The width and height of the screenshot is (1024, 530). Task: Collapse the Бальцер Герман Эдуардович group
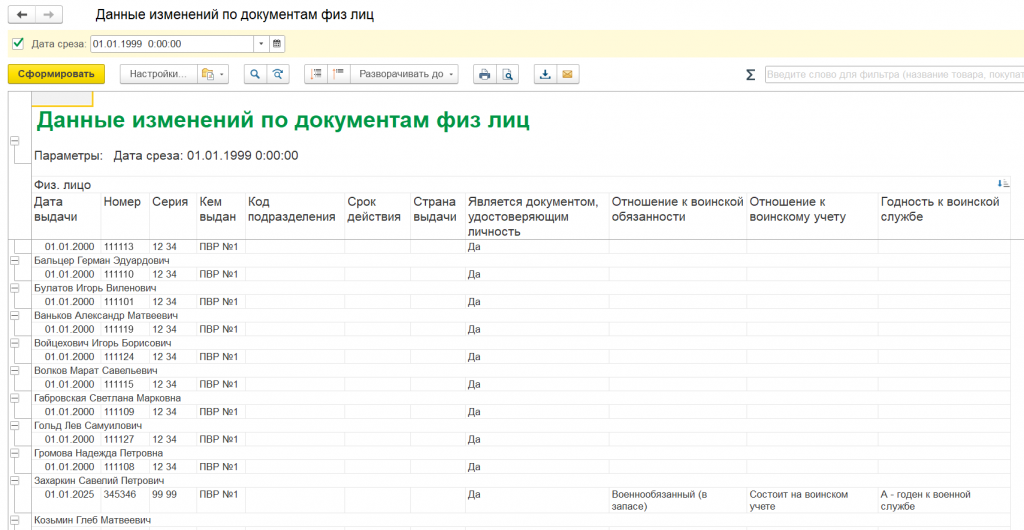tap(14, 260)
